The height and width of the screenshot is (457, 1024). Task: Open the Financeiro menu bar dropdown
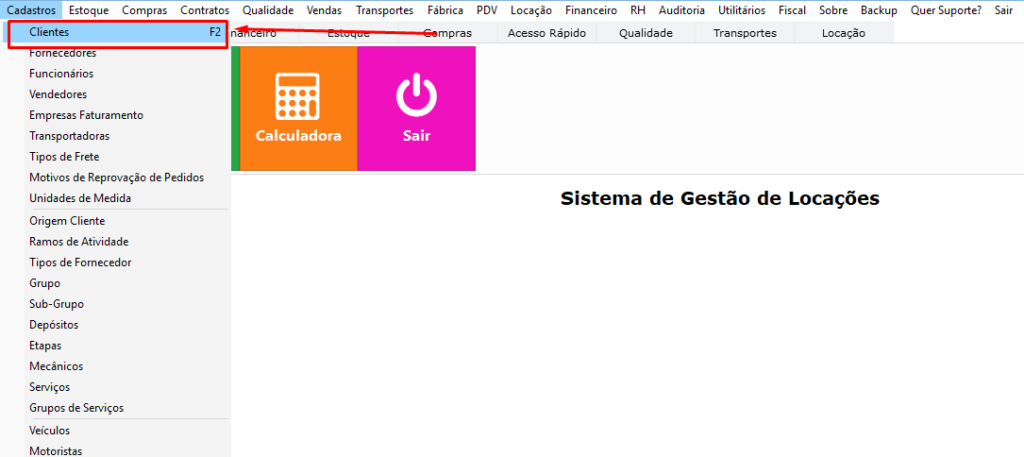tap(590, 10)
